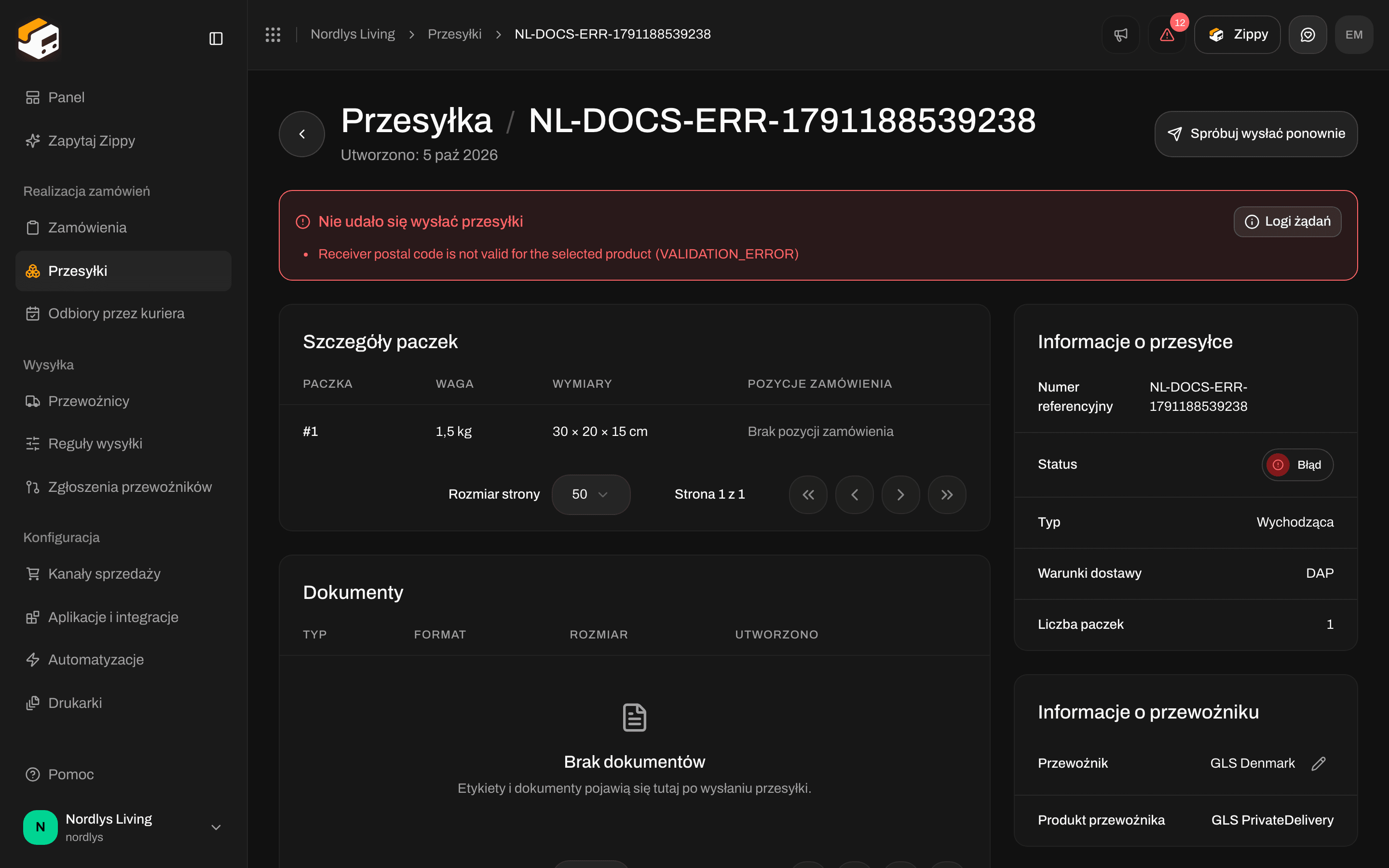
Task: Click Nordlys Living breadcrumb
Action: pos(353,34)
